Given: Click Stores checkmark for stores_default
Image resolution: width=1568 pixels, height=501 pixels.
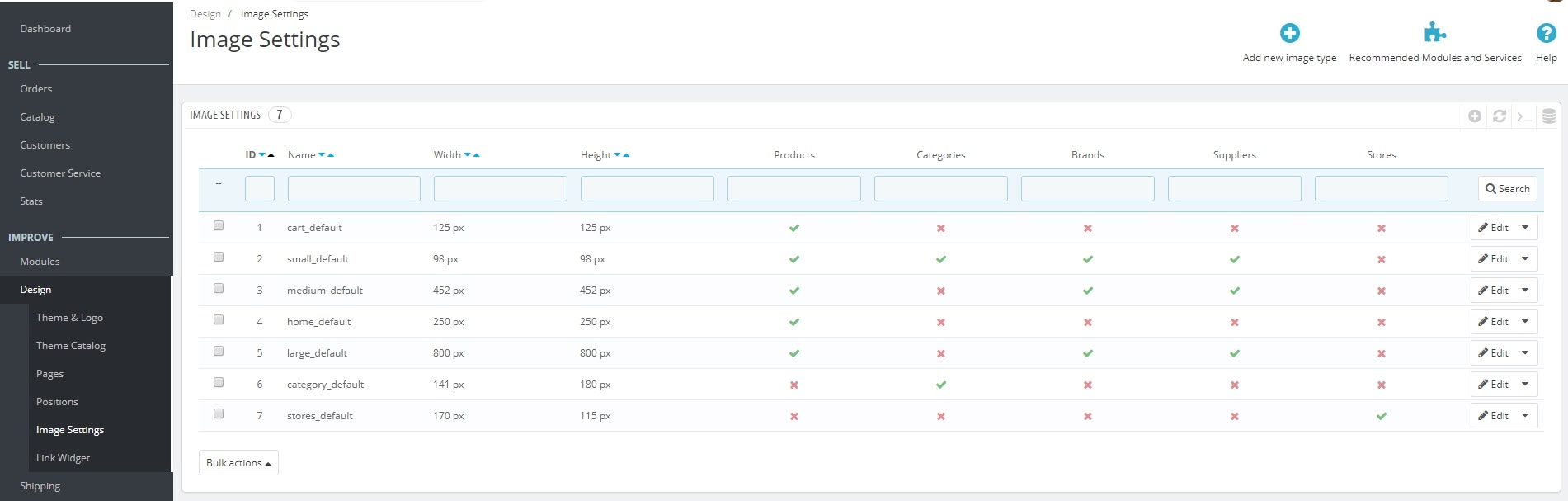Looking at the screenshot, I should point(1382,416).
